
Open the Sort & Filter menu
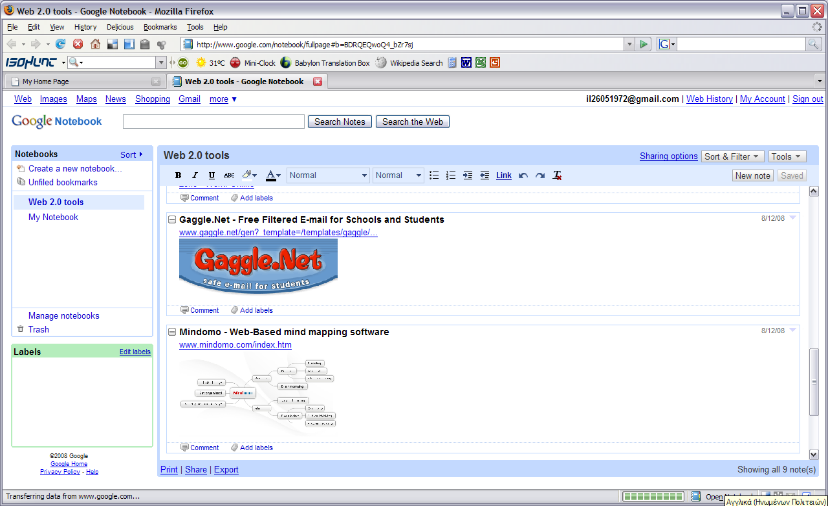[732, 156]
